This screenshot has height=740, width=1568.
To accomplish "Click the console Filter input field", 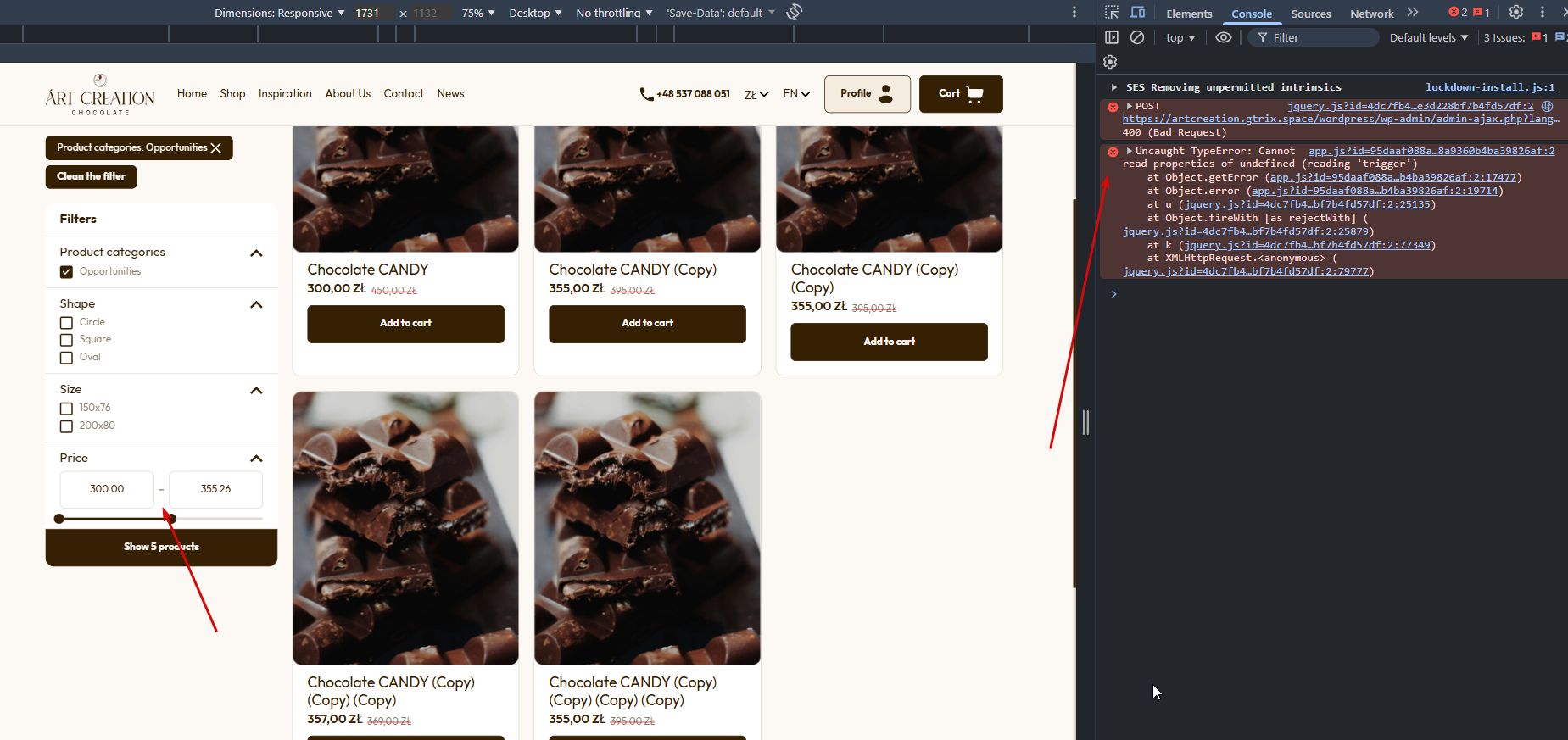I will pyautogui.click(x=1314, y=37).
